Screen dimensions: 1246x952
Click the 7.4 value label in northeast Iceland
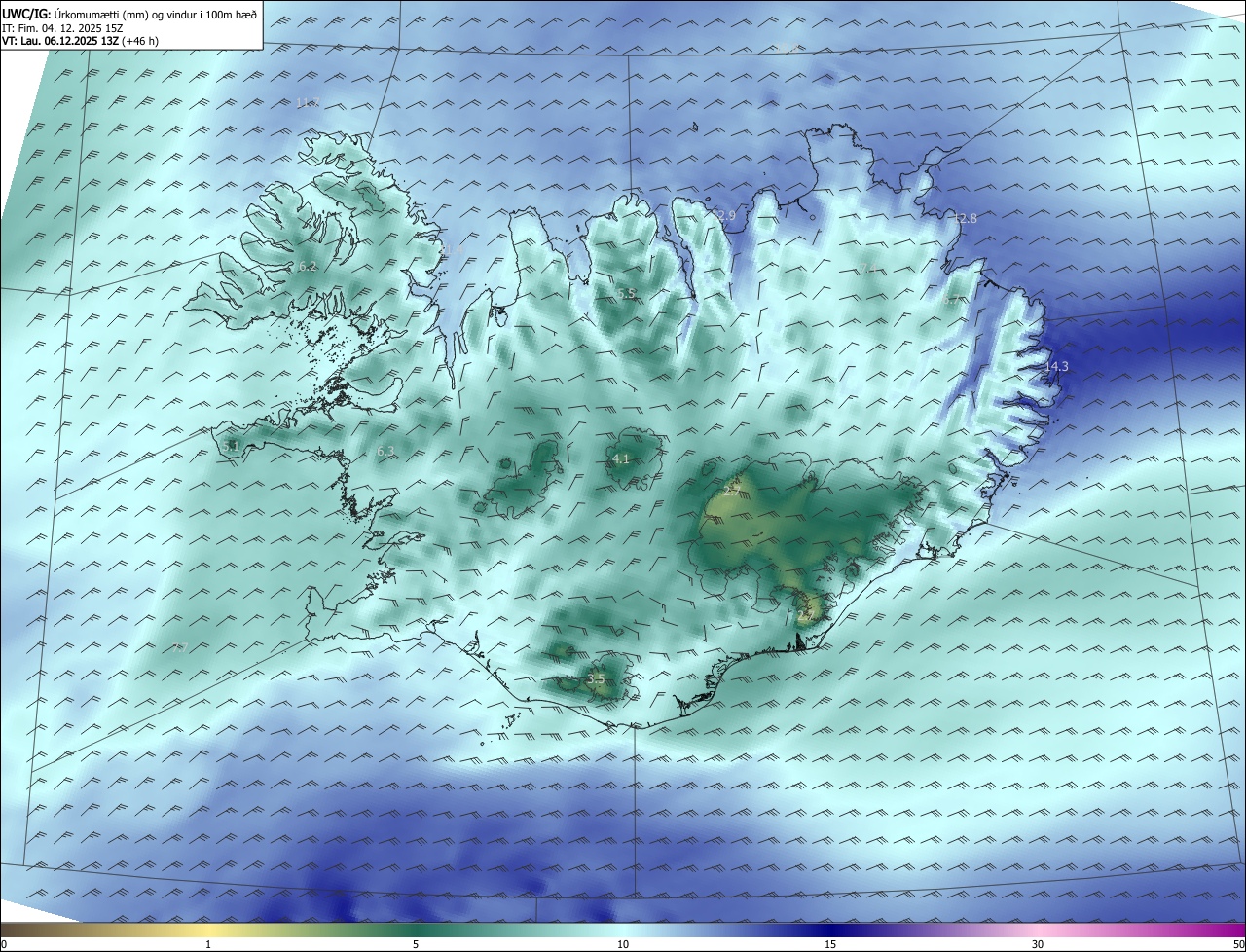[x=868, y=269]
